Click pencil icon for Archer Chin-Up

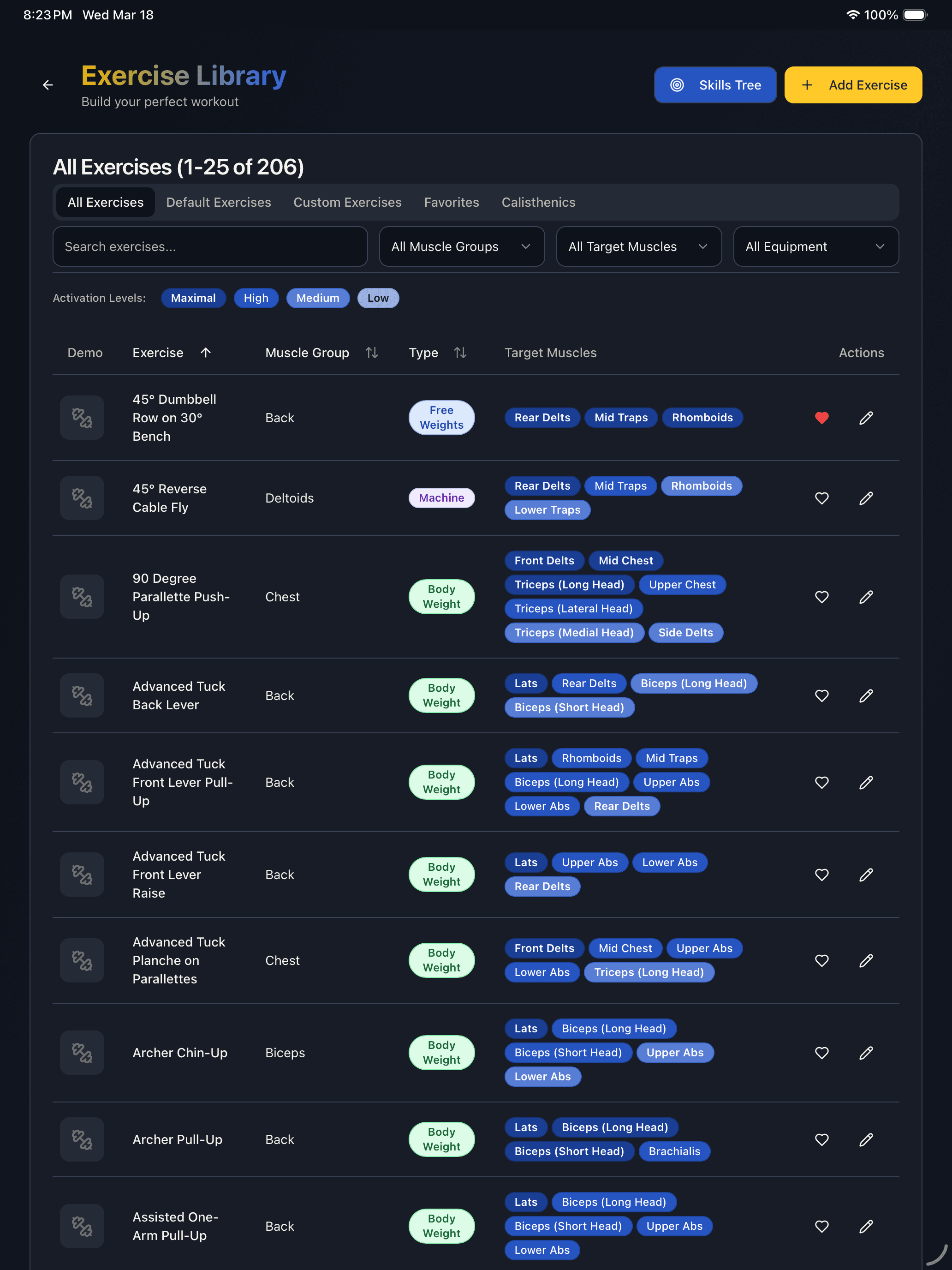tap(866, 1052)
